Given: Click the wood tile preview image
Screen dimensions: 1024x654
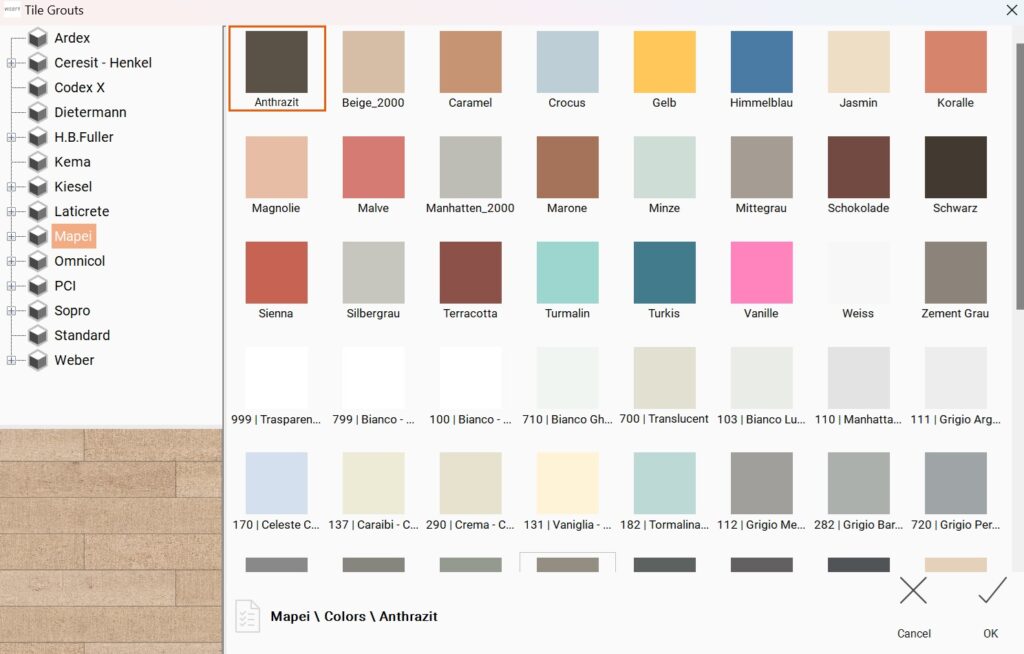Looking at the screenshot, I should tap(111, 541).
